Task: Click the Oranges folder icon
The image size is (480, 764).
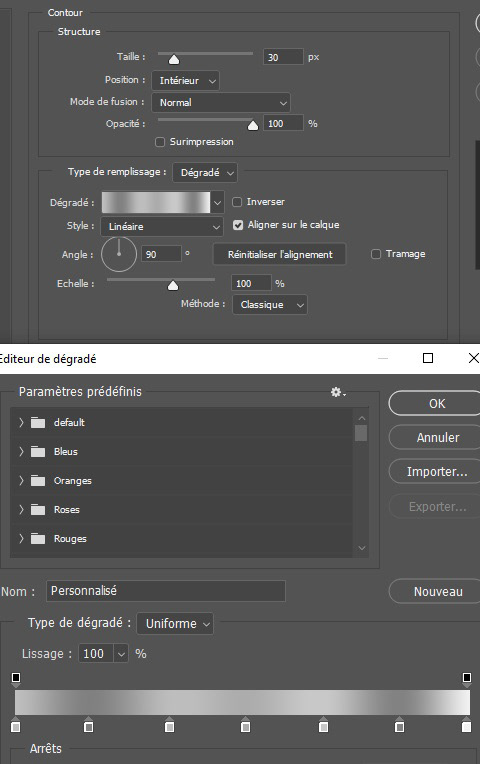Action: pos(38,481)
